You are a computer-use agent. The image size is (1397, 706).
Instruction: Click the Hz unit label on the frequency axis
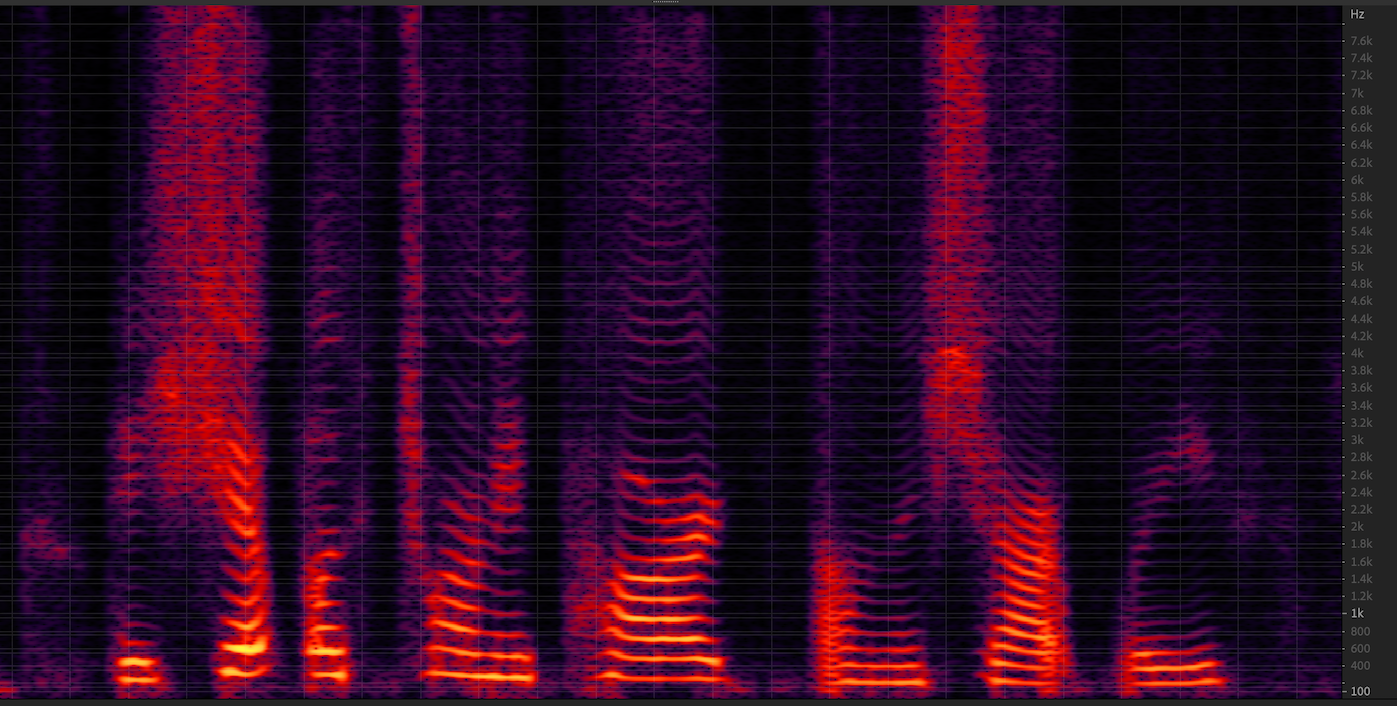(1357, 14)
